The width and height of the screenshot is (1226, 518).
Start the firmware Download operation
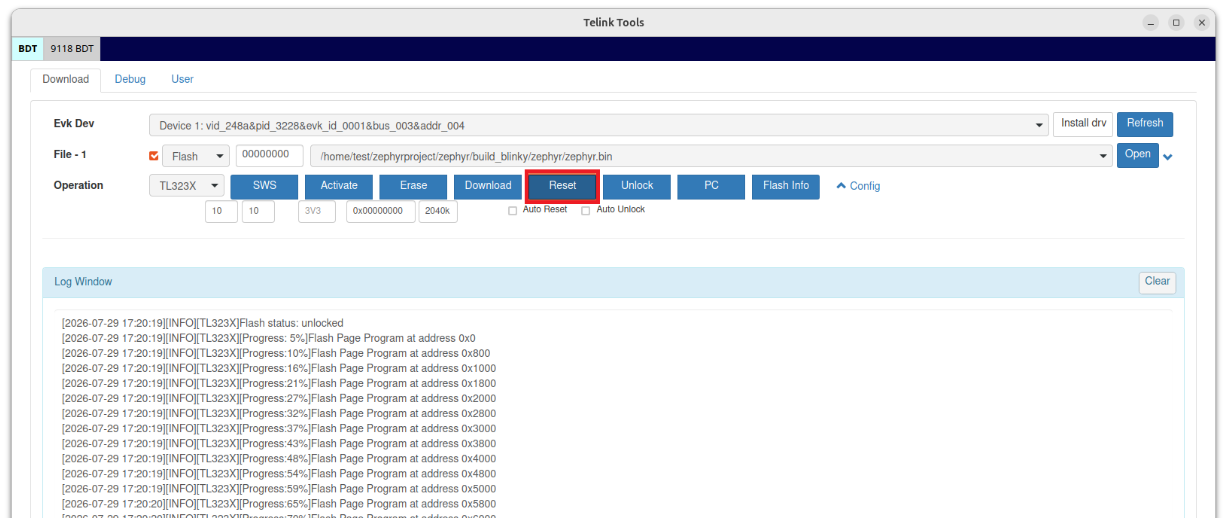click(488, 186)
